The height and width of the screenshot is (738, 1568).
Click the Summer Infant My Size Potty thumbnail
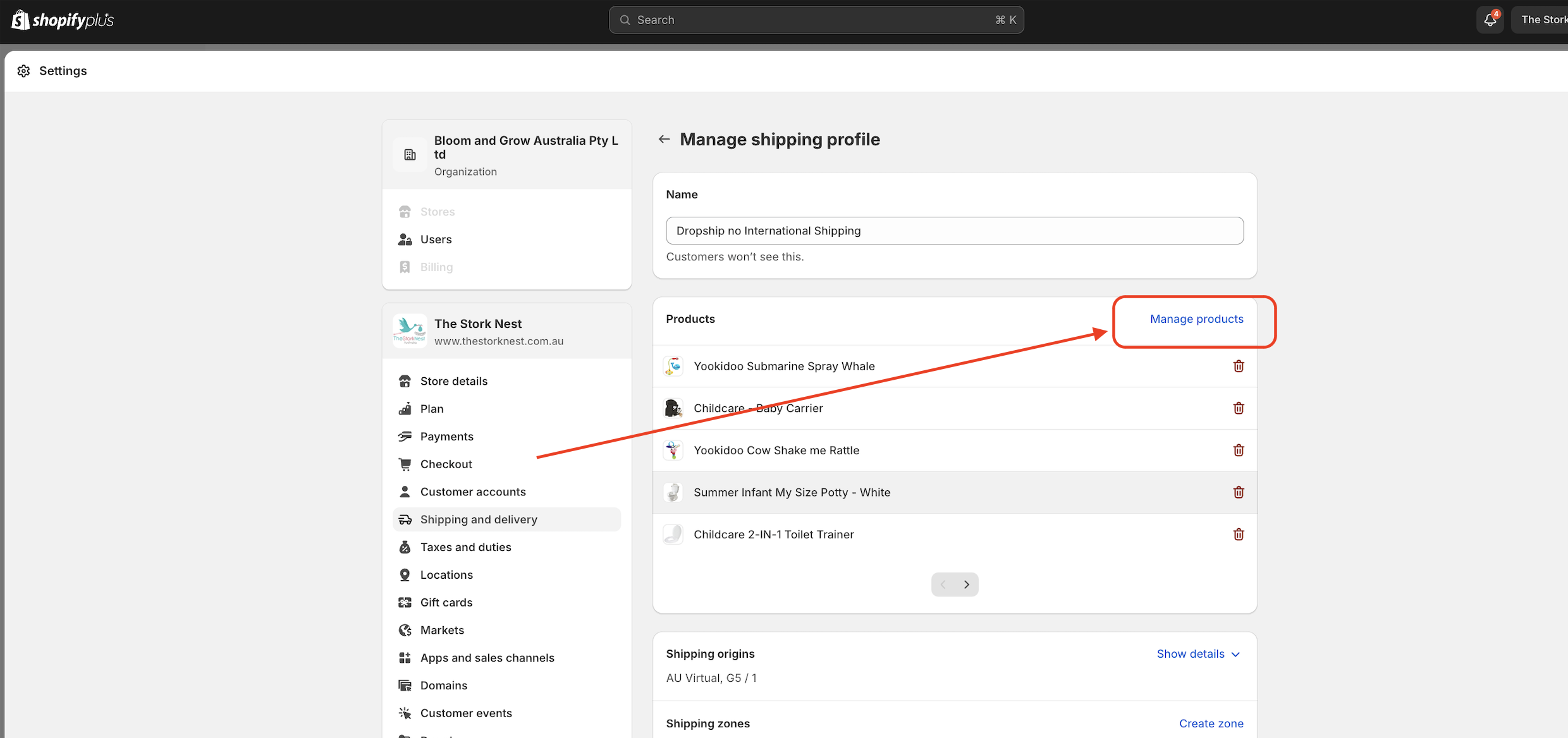(673, 492)
